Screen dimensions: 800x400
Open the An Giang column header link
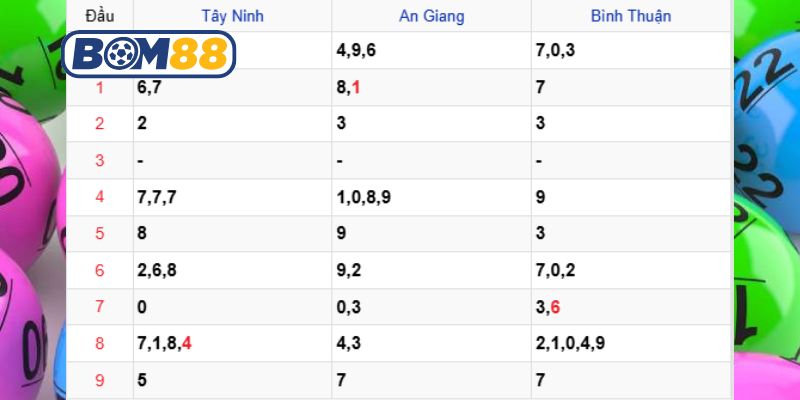[431, 16]
